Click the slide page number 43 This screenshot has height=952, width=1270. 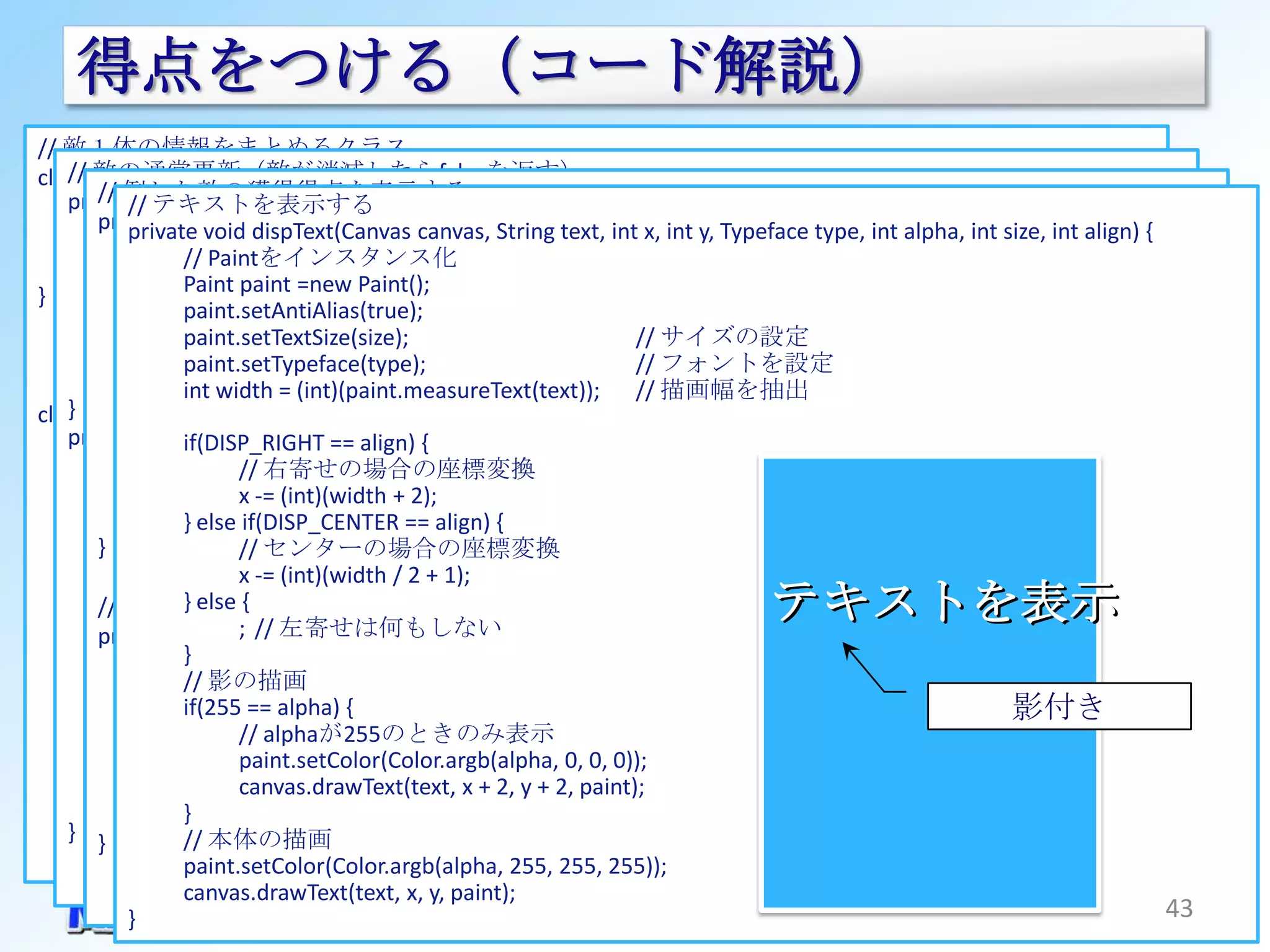[1179, 909]
